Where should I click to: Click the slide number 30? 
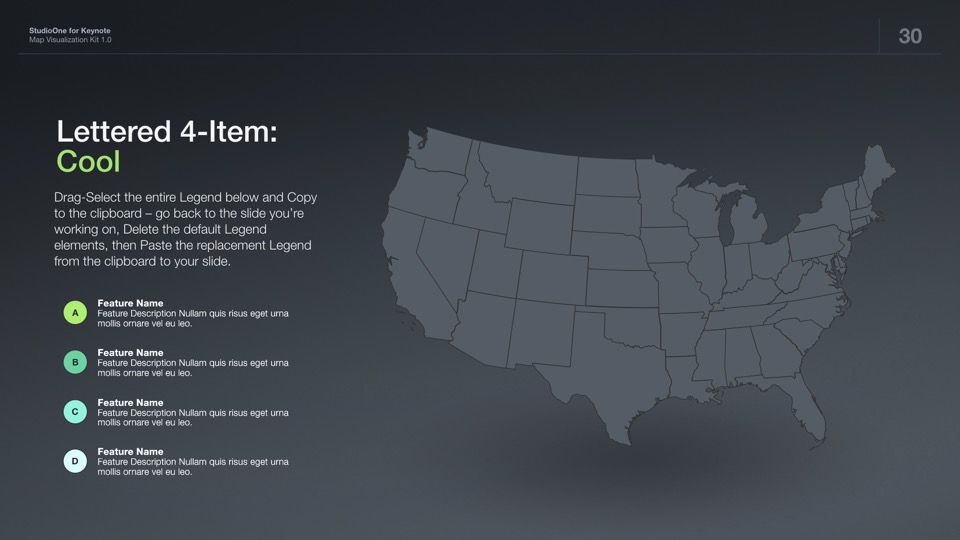pyautogui.click(x=910, y=36)
